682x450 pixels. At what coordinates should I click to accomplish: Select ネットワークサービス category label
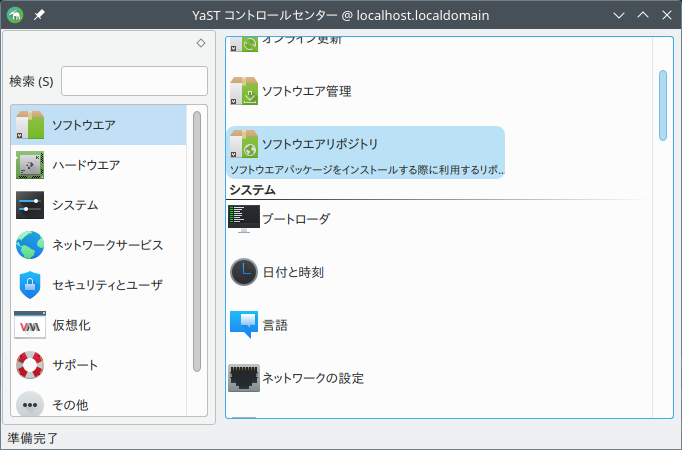click(x=108, y=245)
